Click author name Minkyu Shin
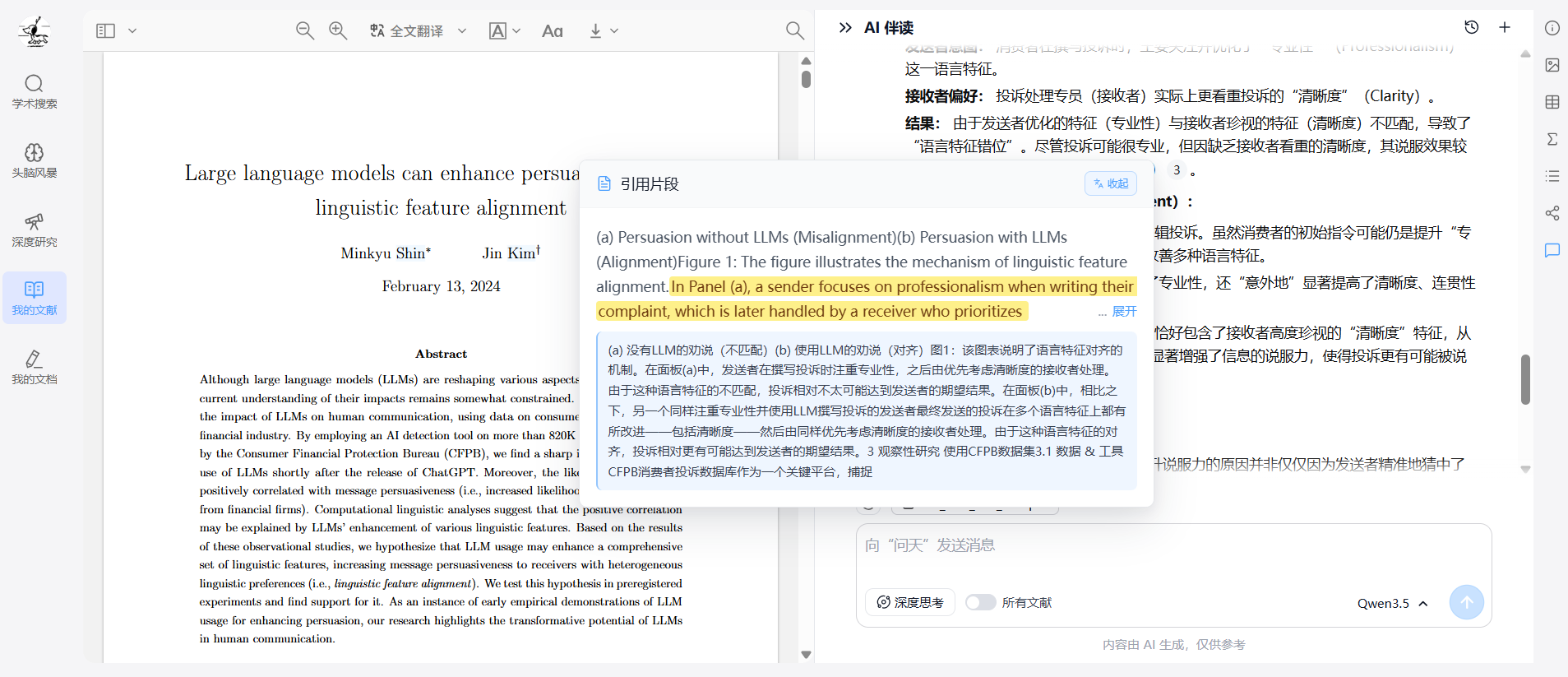The height and width of the screenshot is (677, 1568). [386, 253]
